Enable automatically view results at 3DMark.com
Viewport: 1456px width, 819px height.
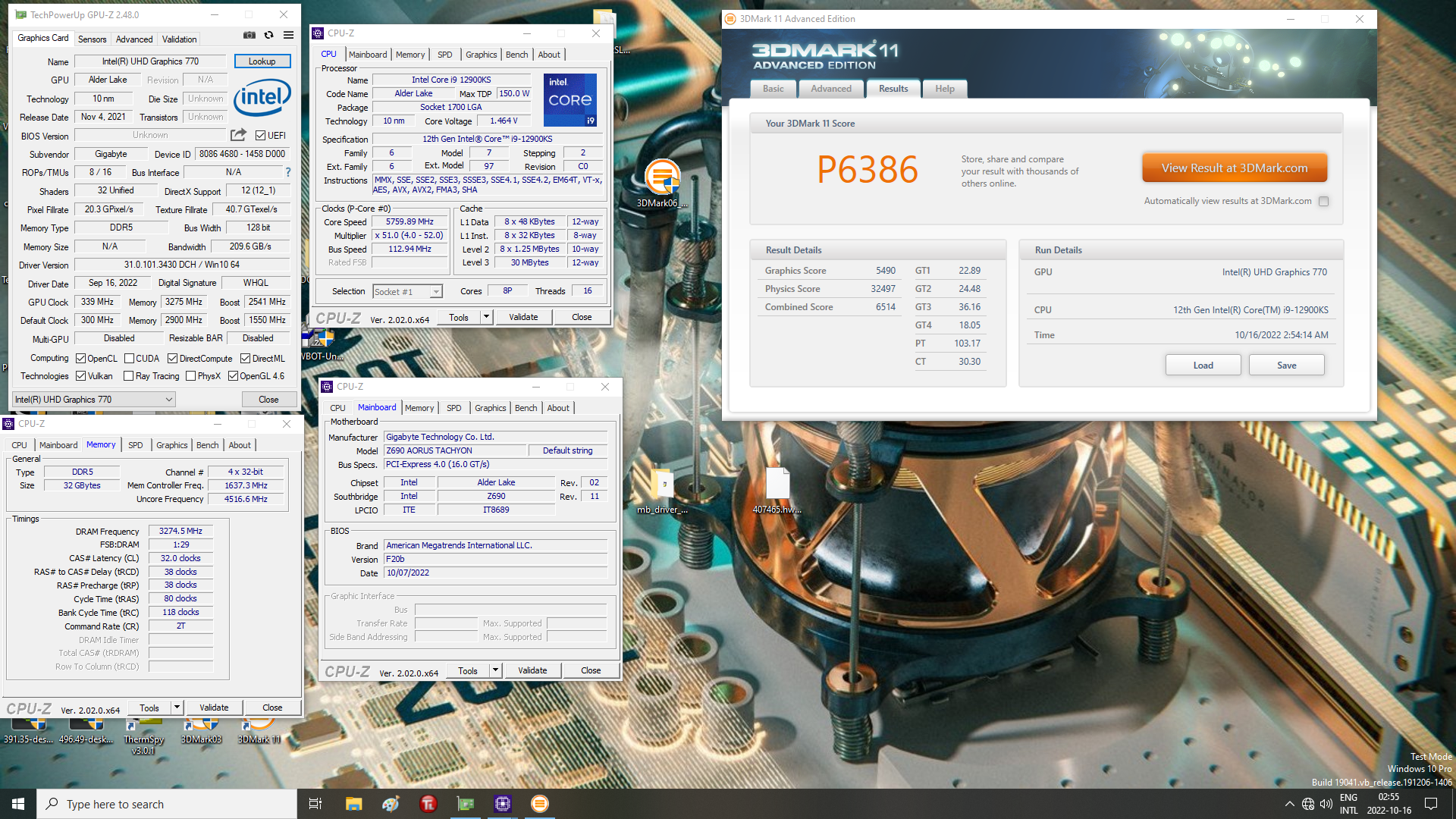click(1323, 201)
